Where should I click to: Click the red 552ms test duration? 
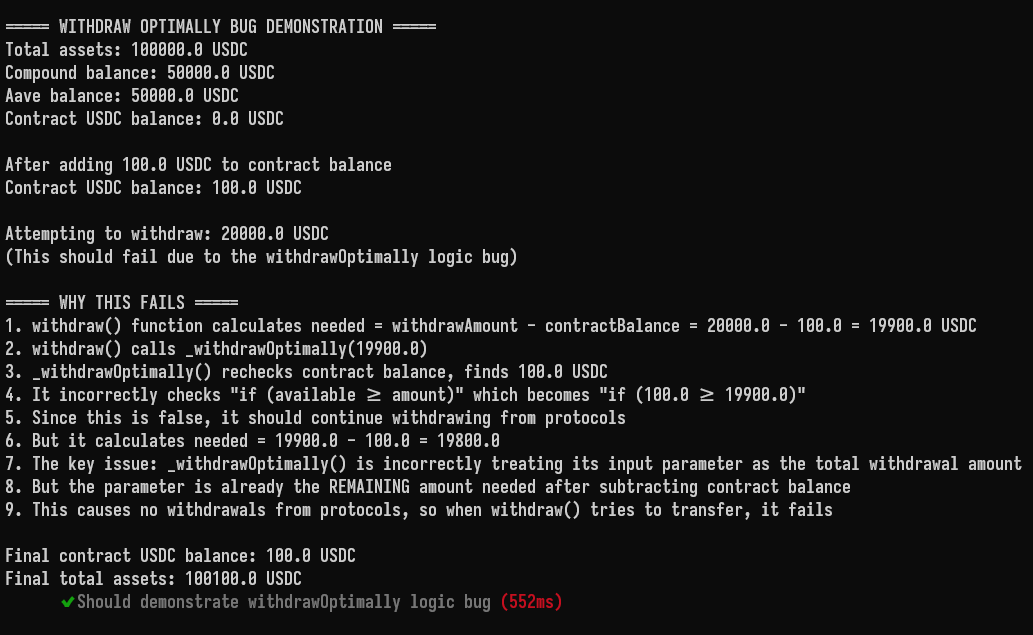tap(531, 602)
